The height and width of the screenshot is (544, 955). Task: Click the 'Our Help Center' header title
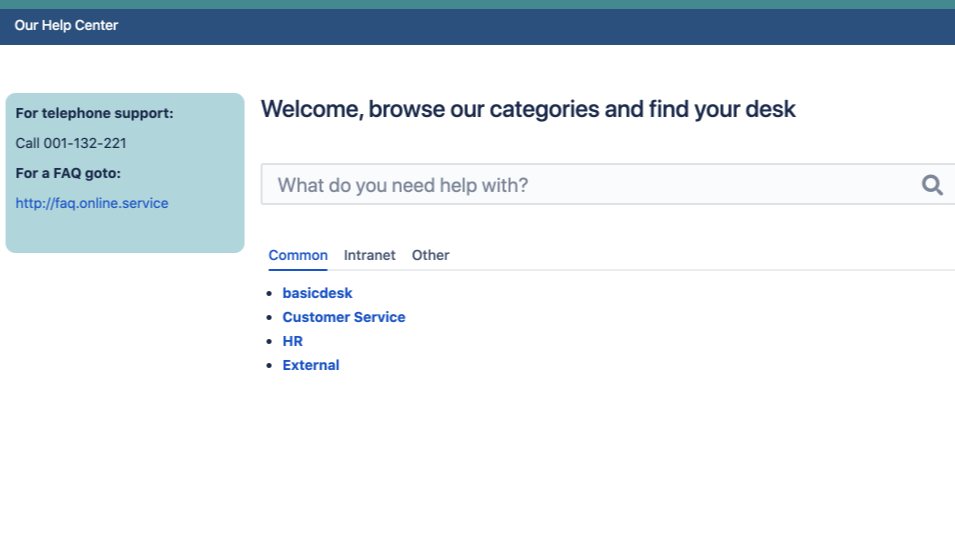[x=66, y=25]
